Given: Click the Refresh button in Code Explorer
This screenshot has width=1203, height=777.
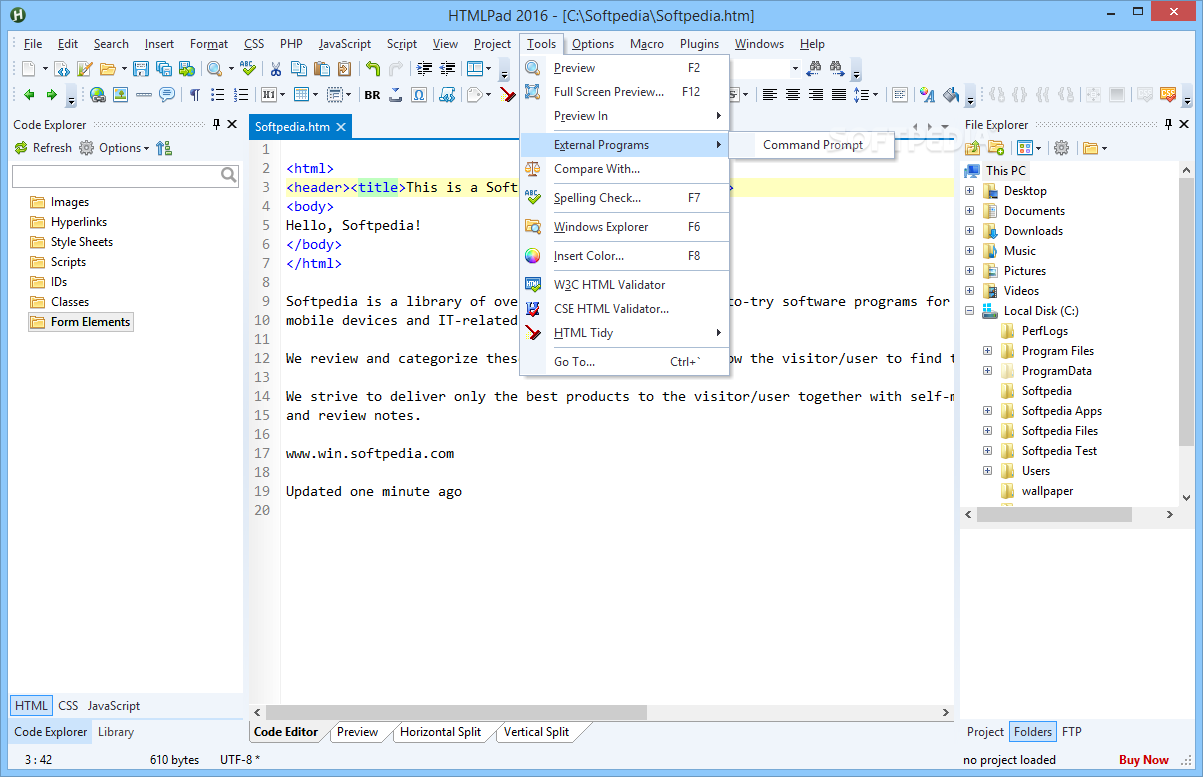Looking at the screenshot, I should click(43, 148).
